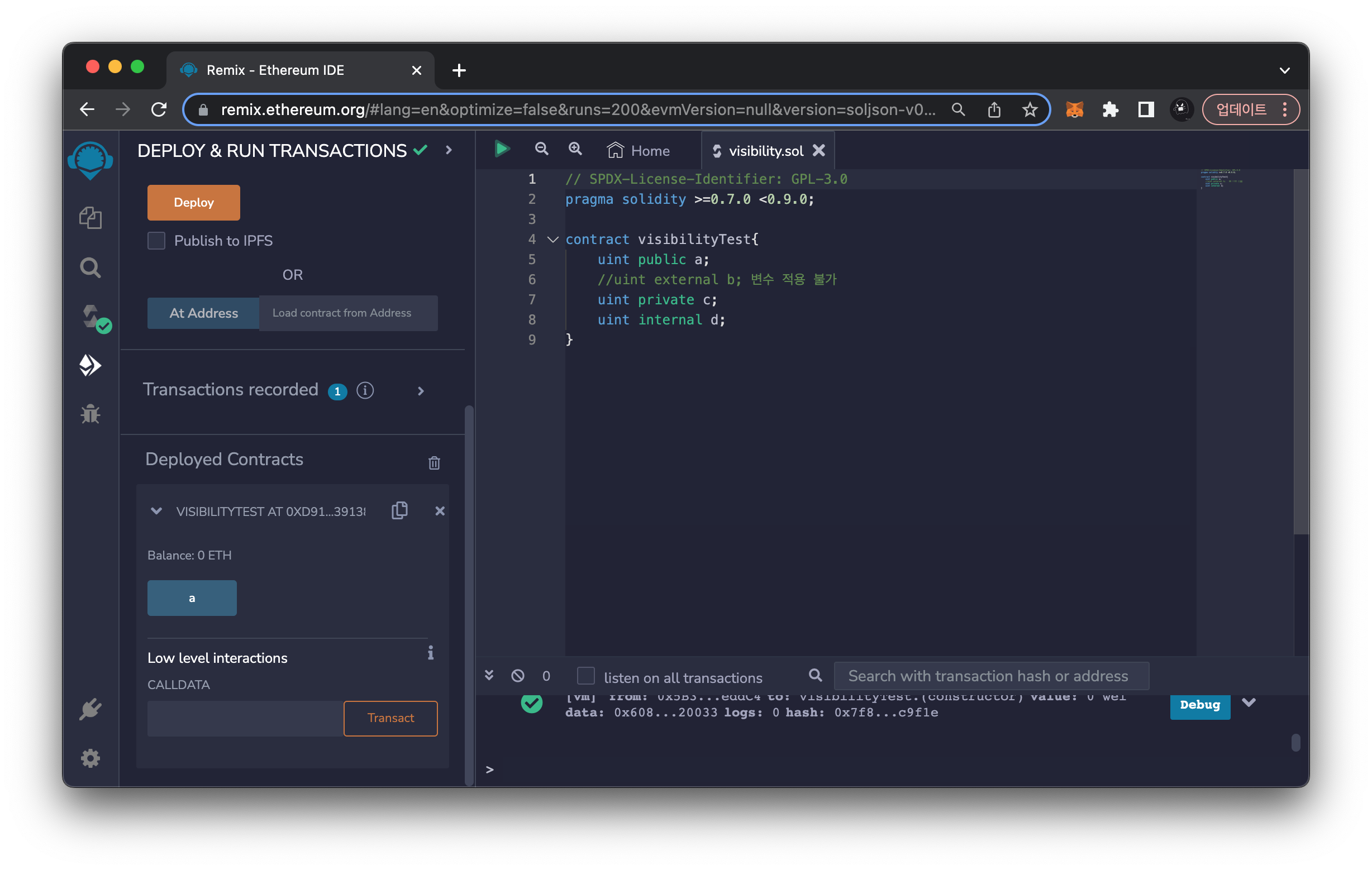Screen dimensions: 1372x870
Task: Enable the Publish to IPFS checkbox
Action: [156, 240]
